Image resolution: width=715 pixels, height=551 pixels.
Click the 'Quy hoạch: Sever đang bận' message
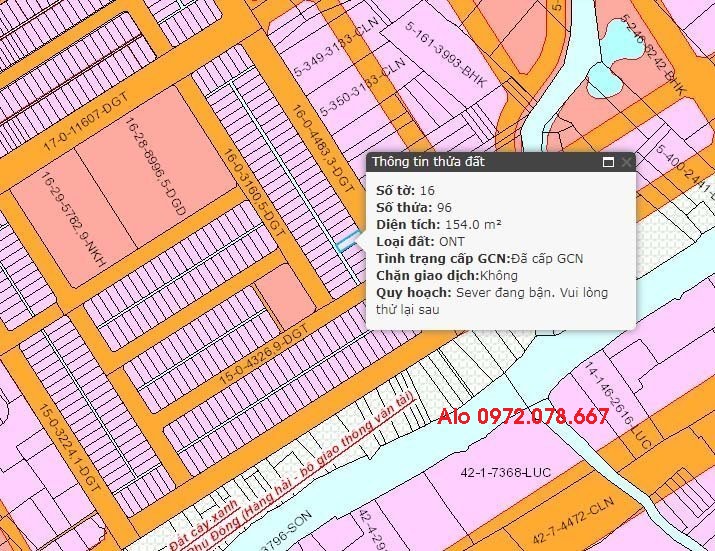[492, 301]
